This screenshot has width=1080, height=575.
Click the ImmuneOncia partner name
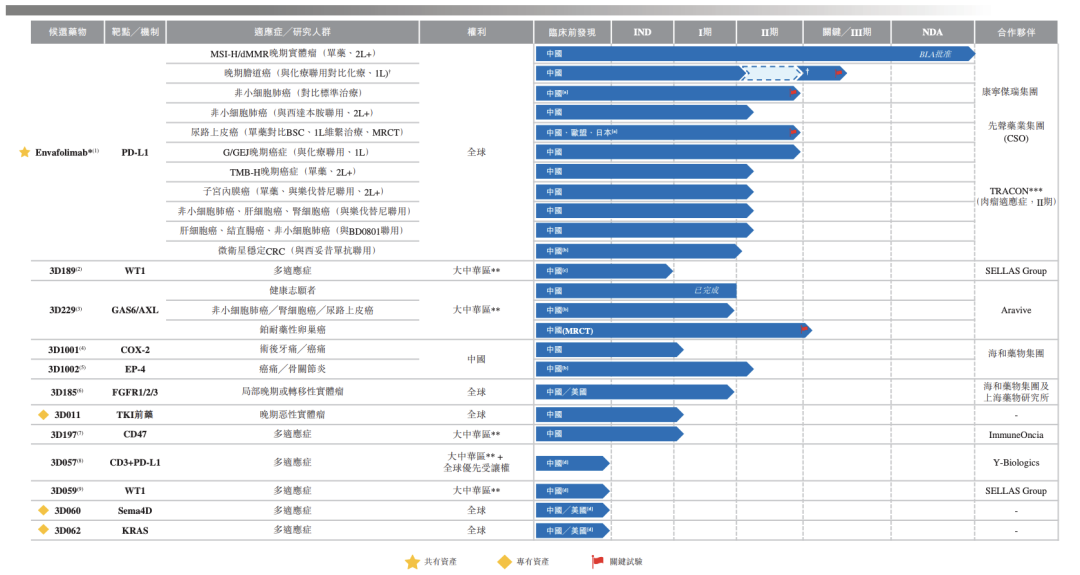[x=1016, y=435]
